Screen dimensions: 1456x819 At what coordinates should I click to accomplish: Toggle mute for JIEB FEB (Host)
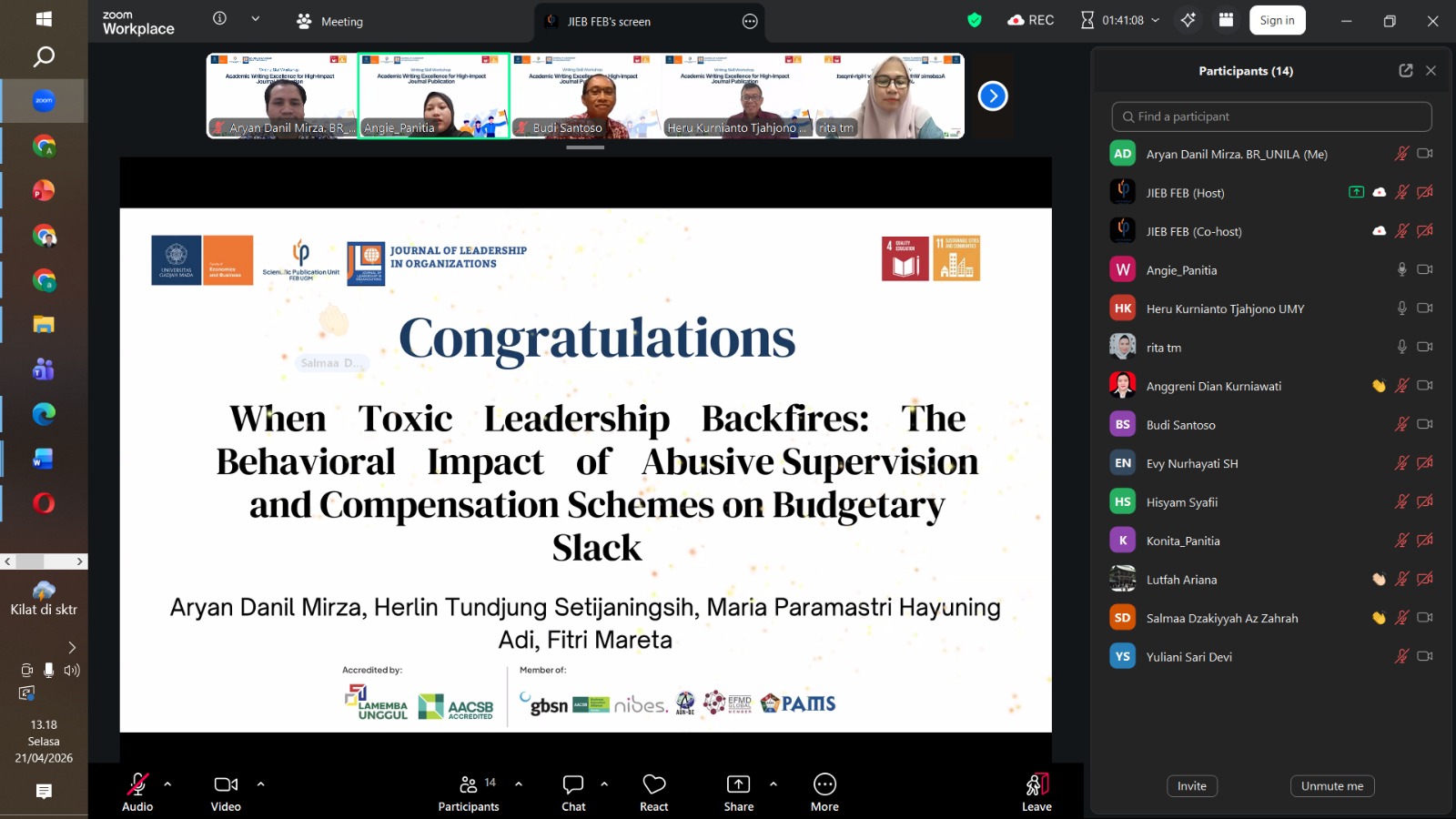[x=1402, y=192]
